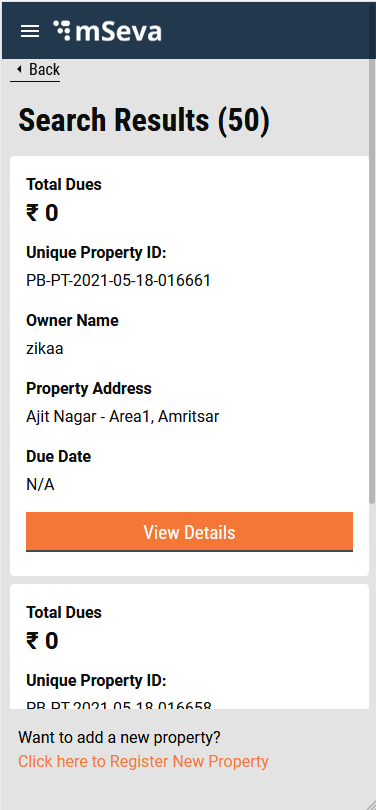
Task: Open the hamburger navigation menu
Action: tap(29, 32)
